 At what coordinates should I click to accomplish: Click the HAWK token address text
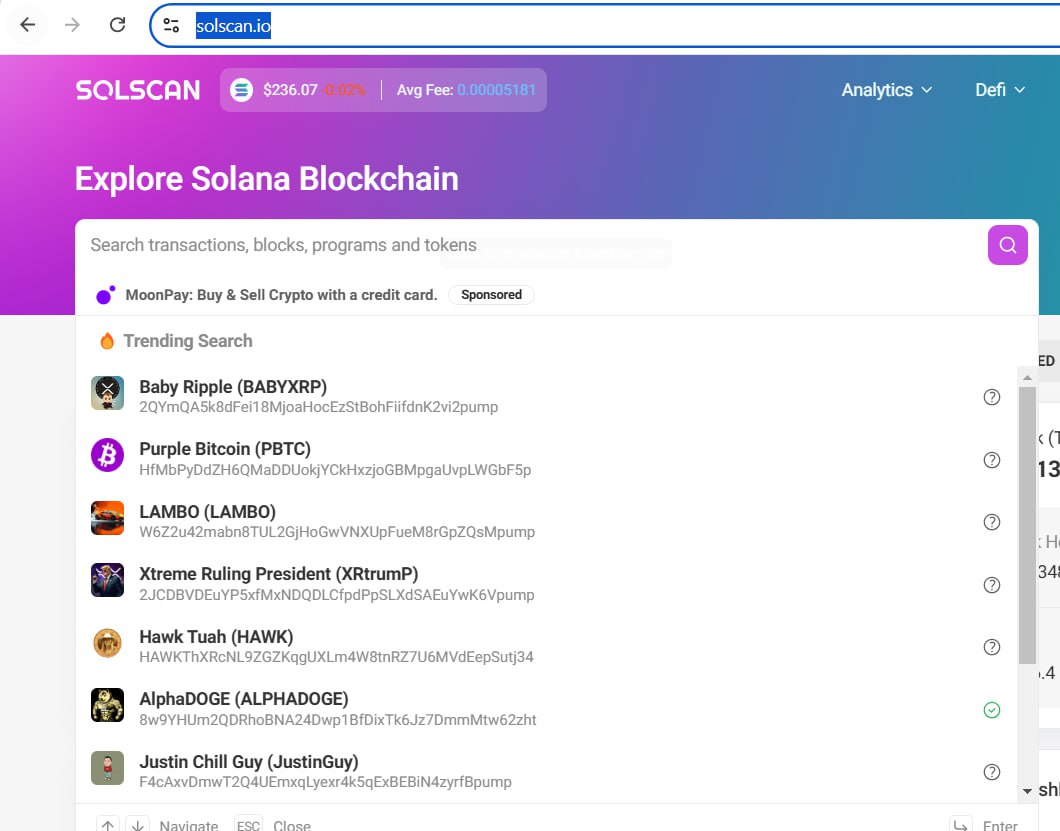point(336,657)
